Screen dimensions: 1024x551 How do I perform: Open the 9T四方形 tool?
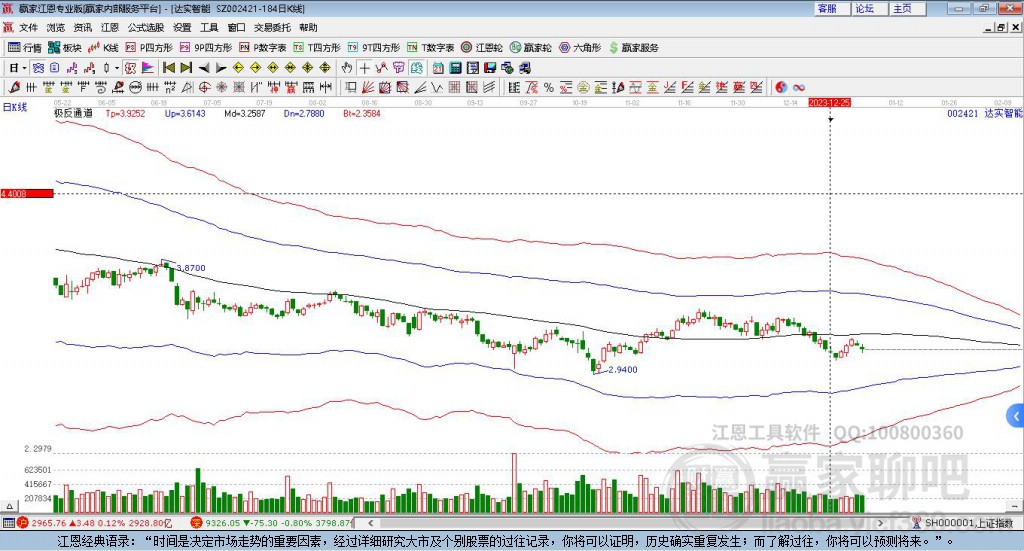pyautogui.click(x=374, y=48)
